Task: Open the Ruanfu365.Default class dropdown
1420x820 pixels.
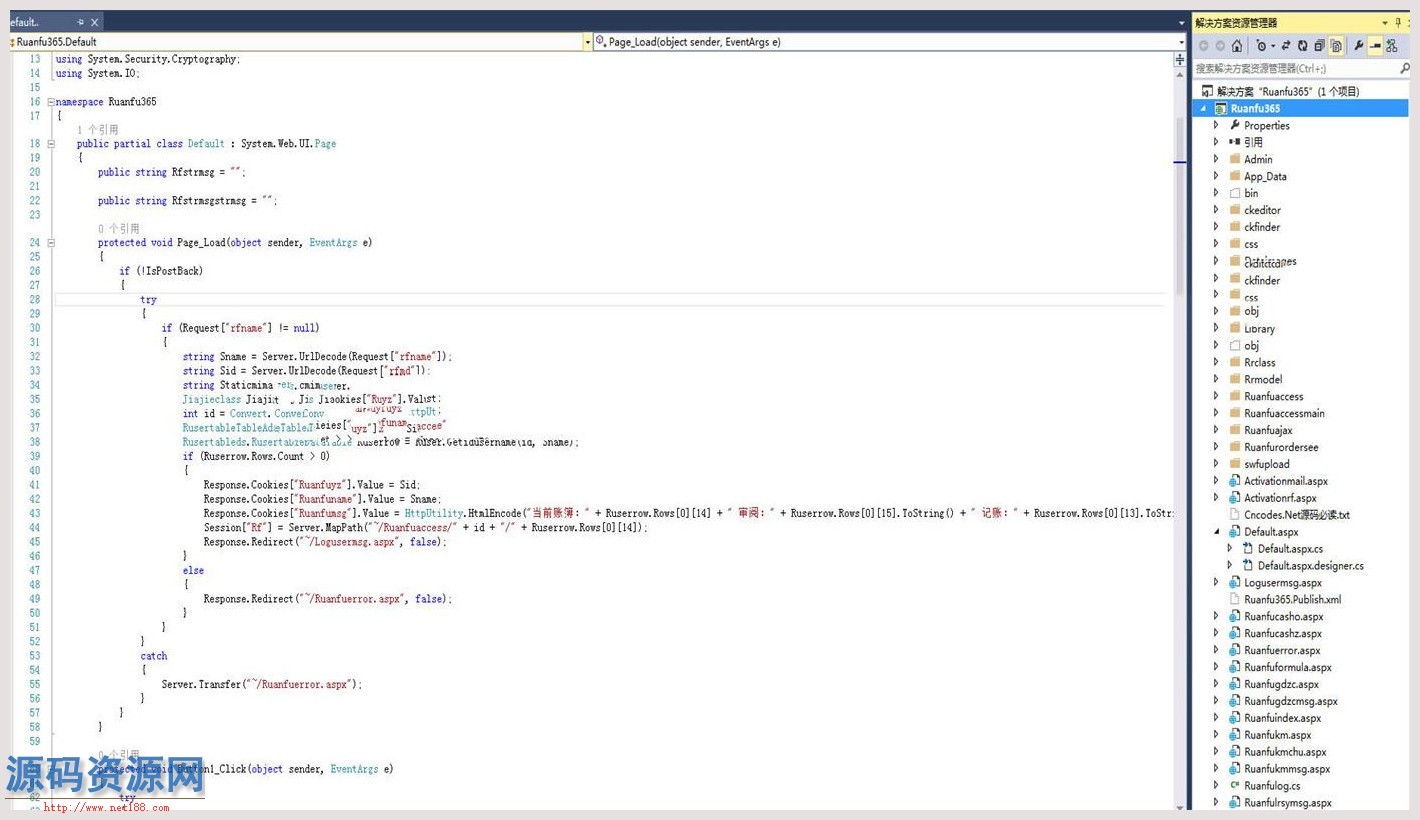Action: pyautogui.click(x=587, y=42)
